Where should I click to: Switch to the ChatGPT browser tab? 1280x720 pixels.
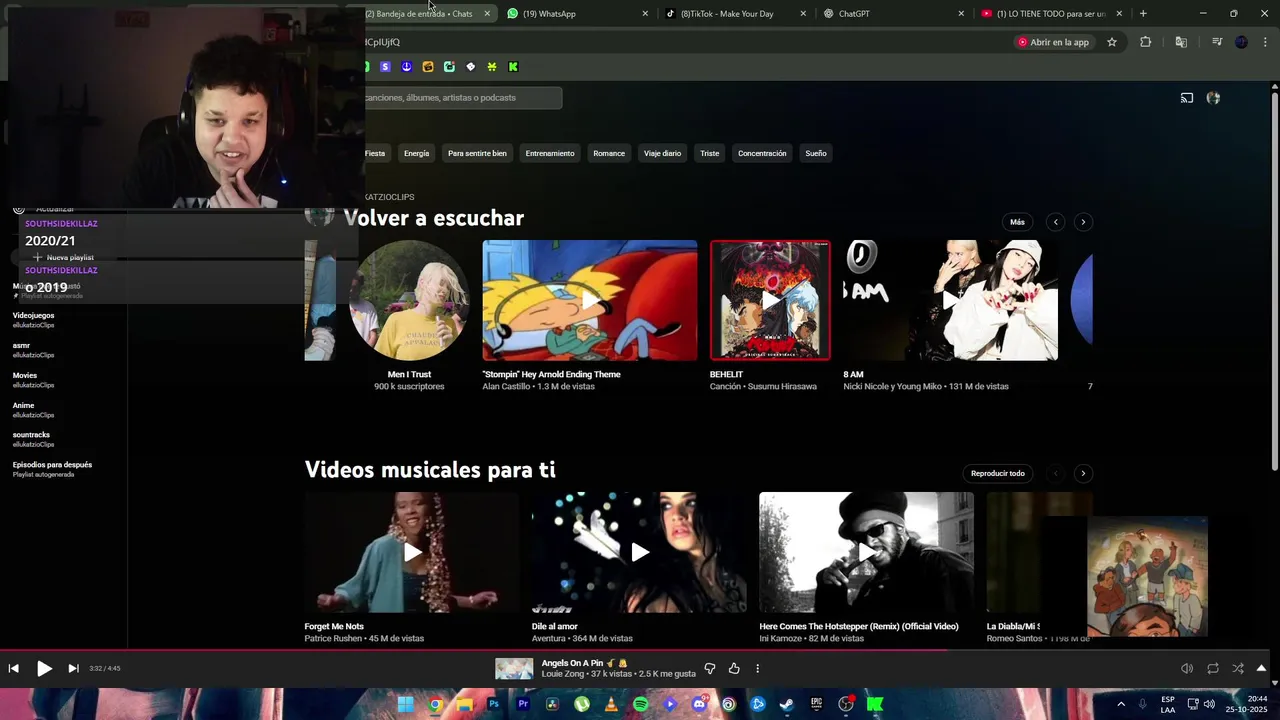(x=893, y=14)
